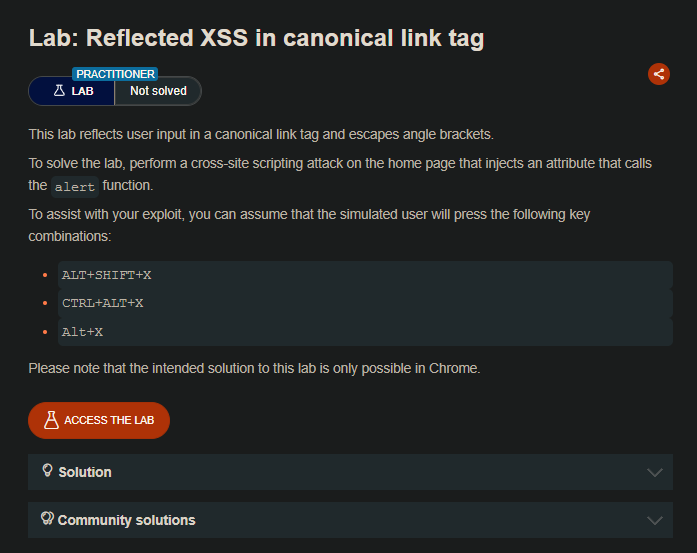Click the red share icon
The image size is (697, 553).
pyautogui.click(x=658, y=73)
